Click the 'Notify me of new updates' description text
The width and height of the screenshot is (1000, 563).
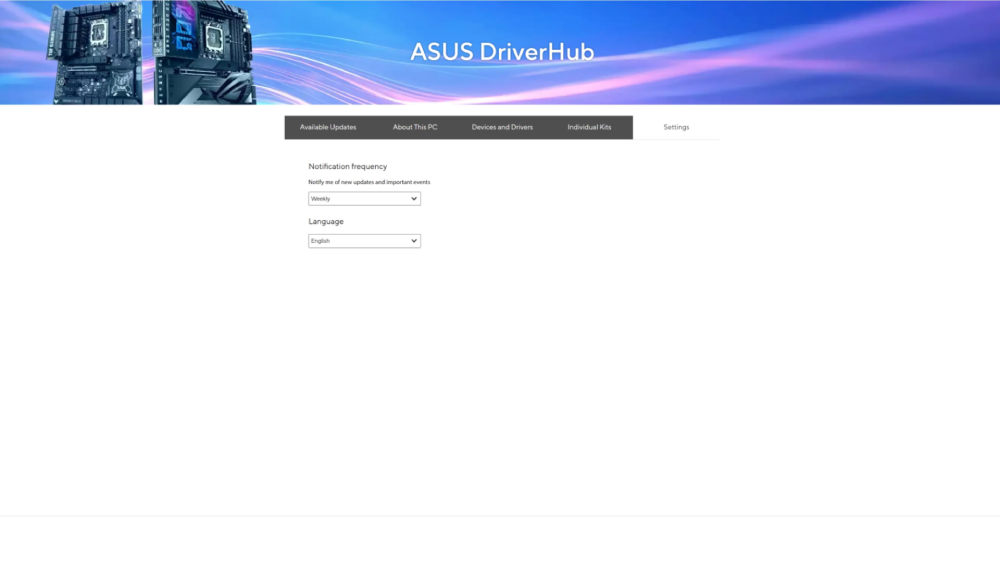tap(369, 182)
